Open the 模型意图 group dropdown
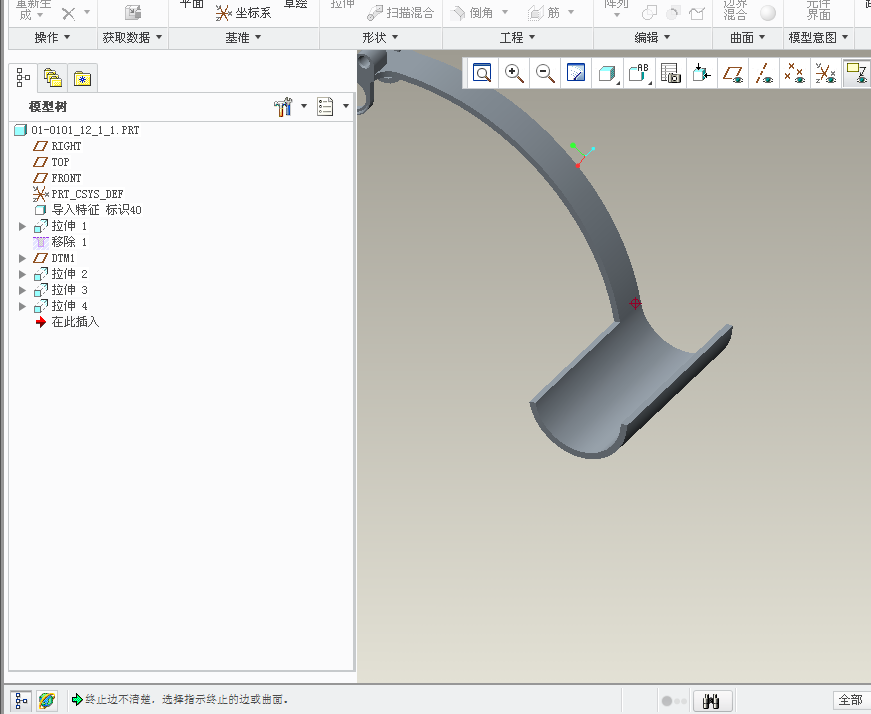The width and height of the screenshot is (871, 714). point(819,37)
